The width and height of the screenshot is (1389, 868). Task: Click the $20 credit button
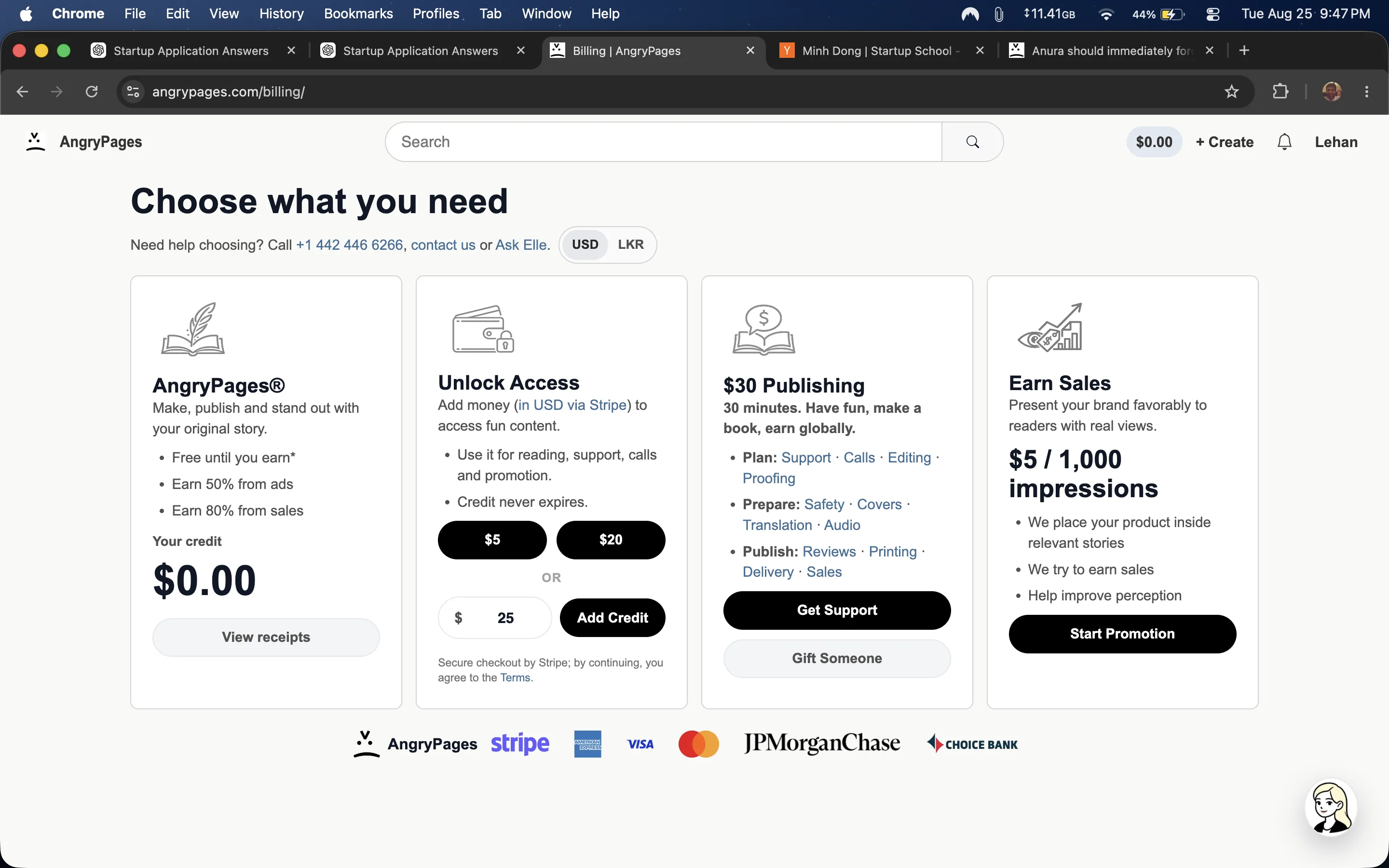611,540
